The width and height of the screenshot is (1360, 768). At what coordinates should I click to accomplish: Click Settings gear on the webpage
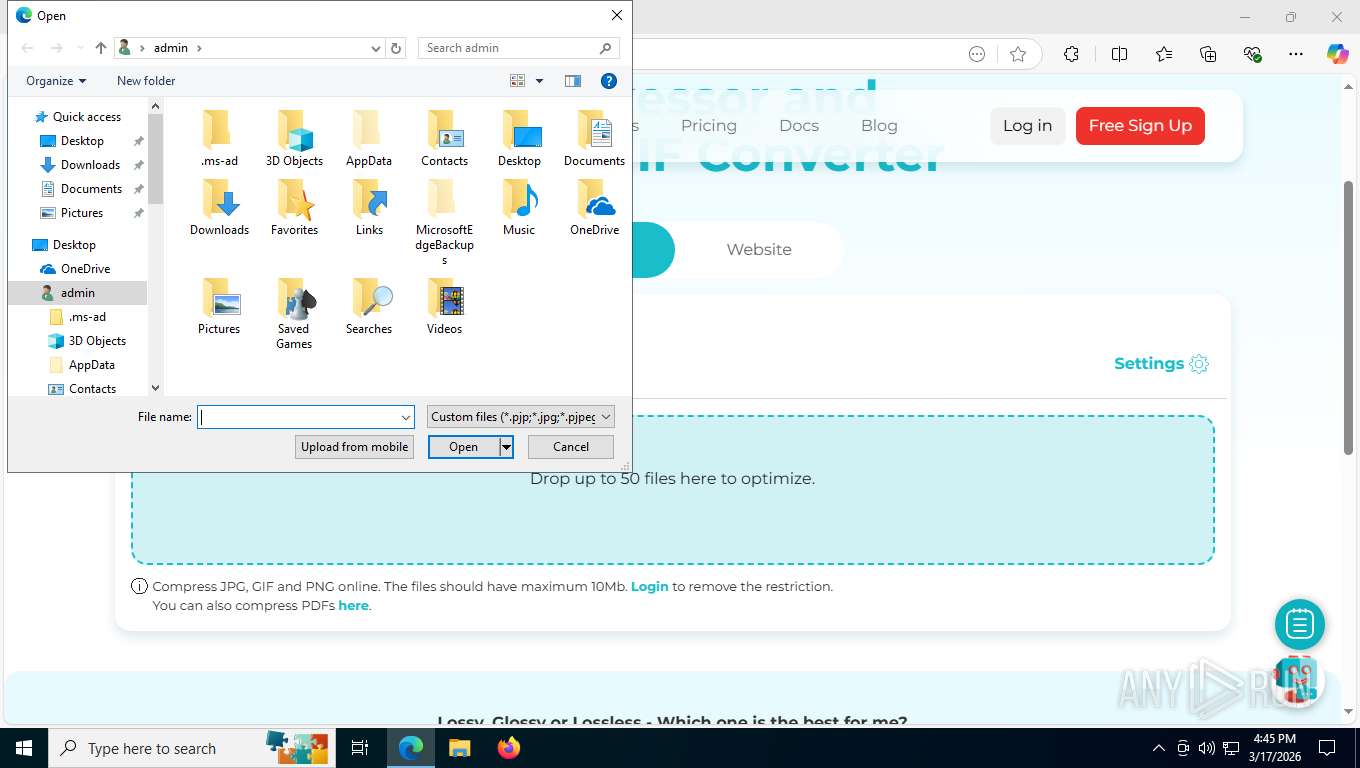click(1199, 364)
